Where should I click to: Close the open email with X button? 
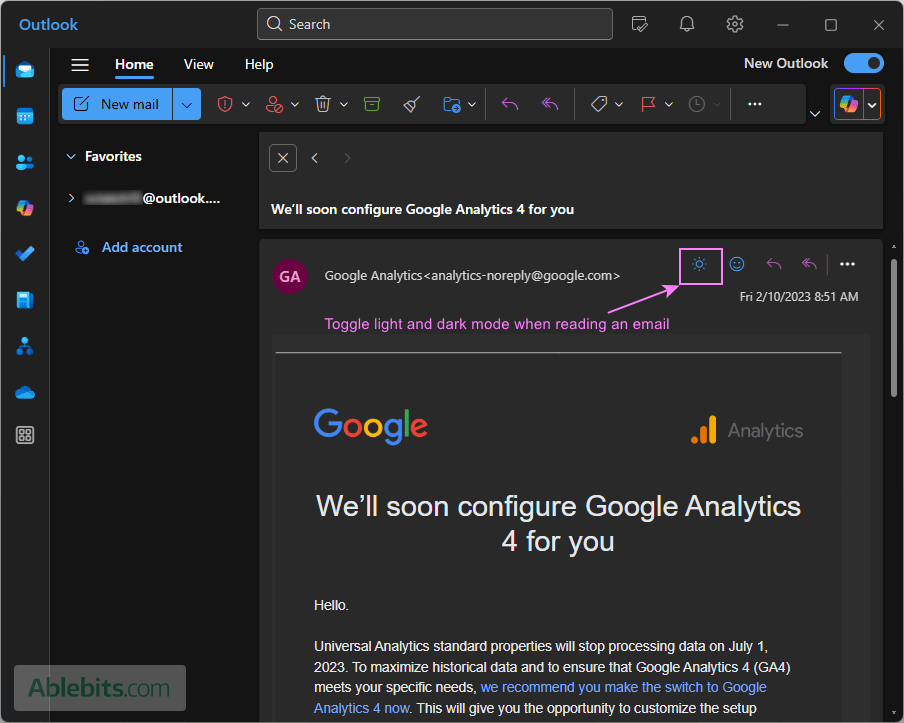pyautogui.click(x=283, y=158)
